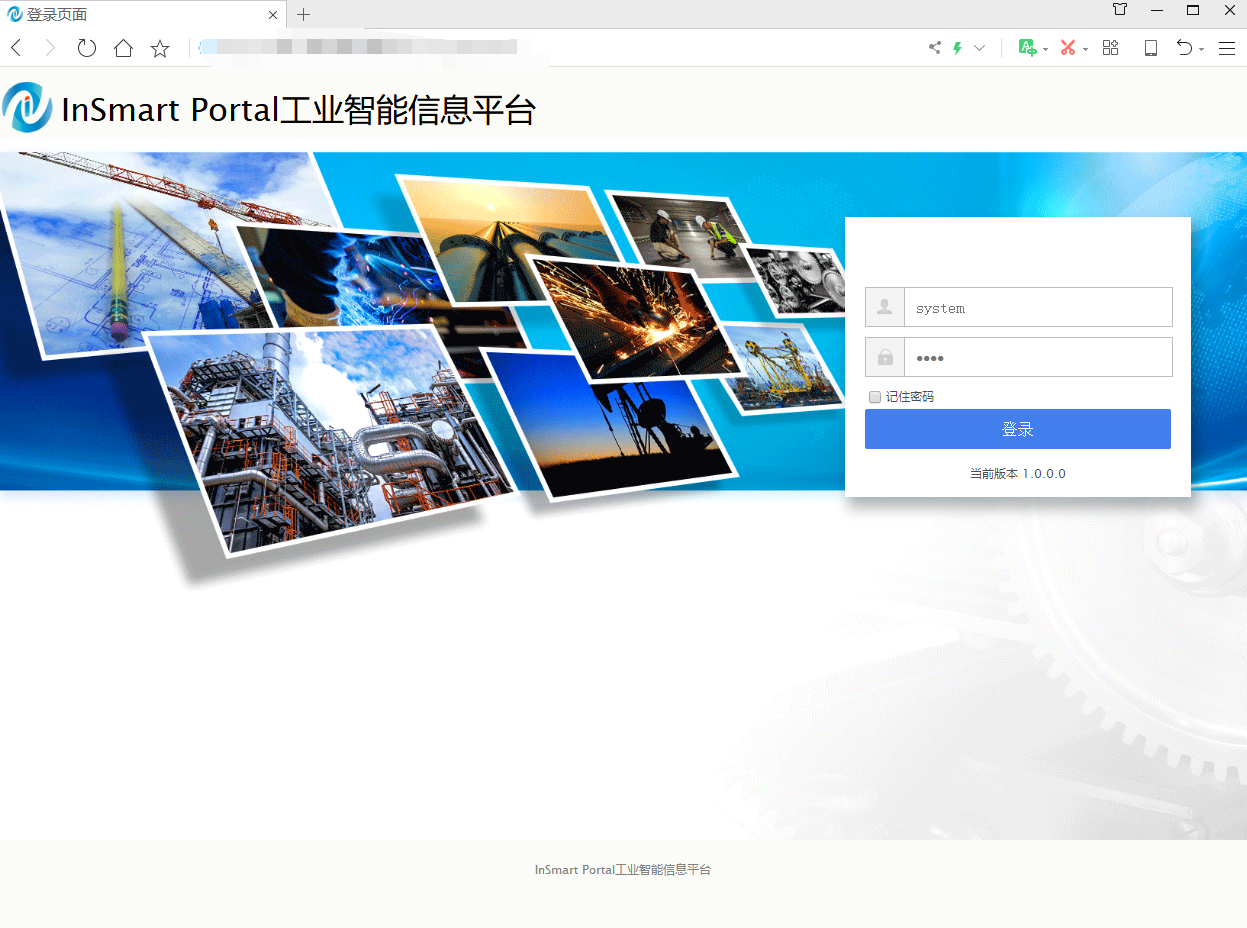Open the scissors screenshot dropdown arrow
This screenshot has width=1247, height=928.
(1085, 49)
